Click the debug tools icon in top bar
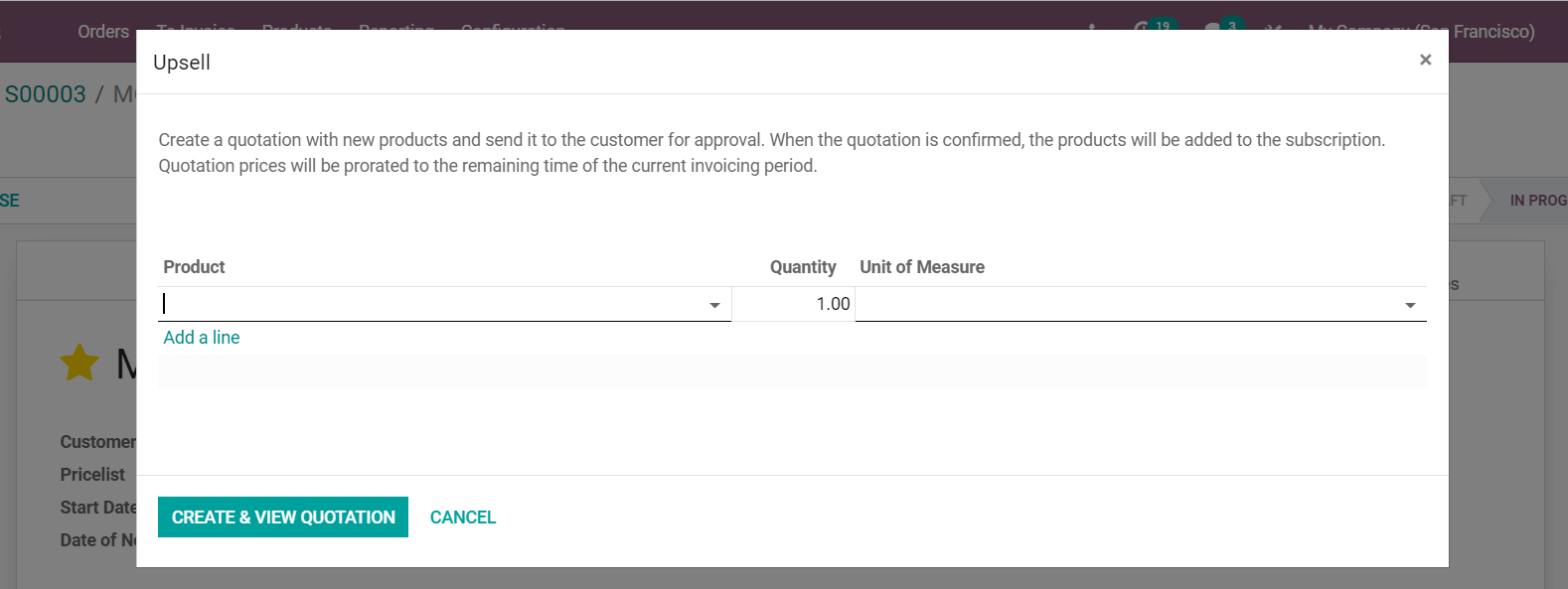The image size is (1568, 589). (1273, 28)
